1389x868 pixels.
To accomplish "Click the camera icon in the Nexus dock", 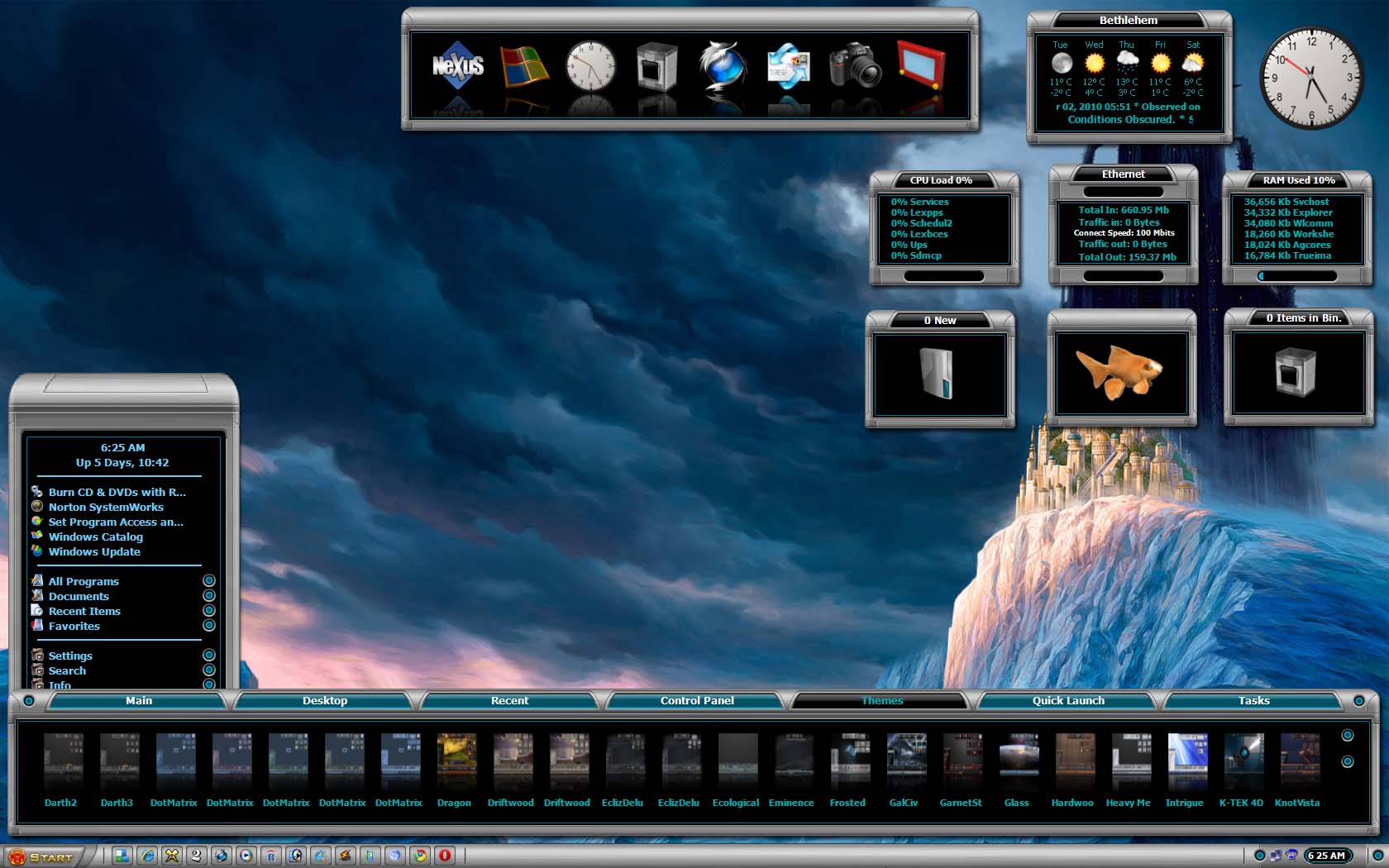I will [856, 66].
